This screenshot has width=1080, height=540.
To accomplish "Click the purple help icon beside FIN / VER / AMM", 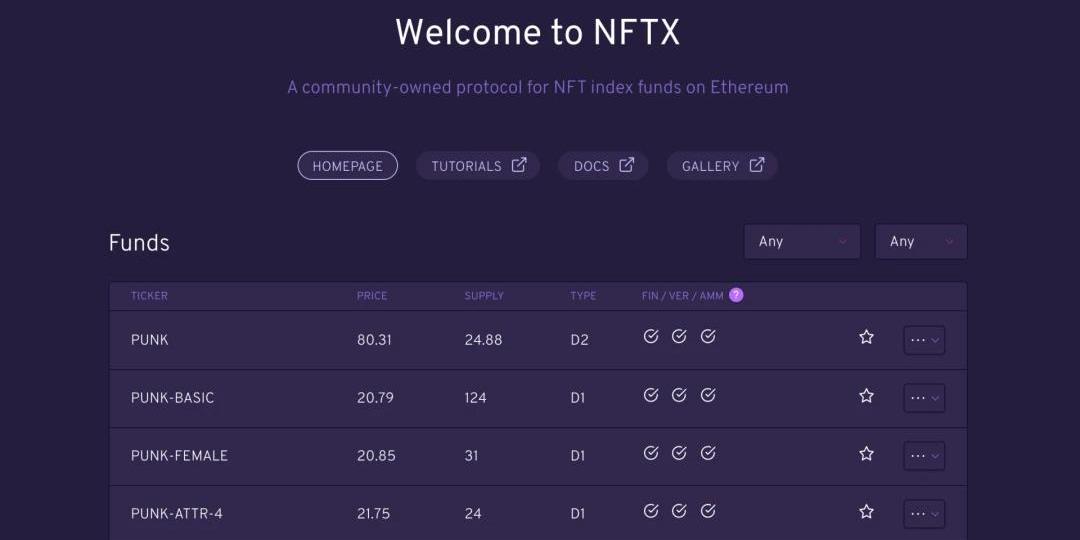I will (x=736, y=295).
